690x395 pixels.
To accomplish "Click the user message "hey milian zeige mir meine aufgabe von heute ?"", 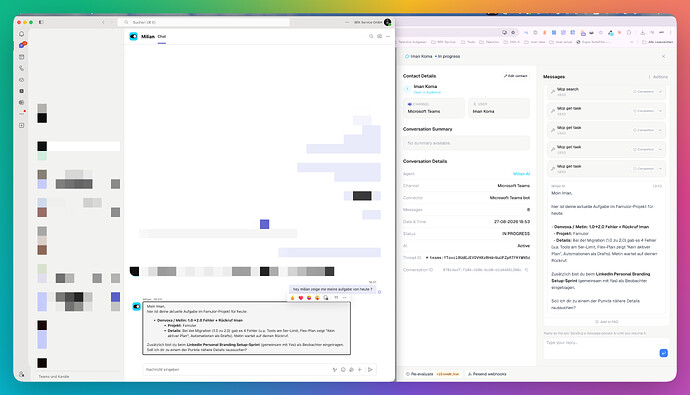I will [x=332, y=289].
